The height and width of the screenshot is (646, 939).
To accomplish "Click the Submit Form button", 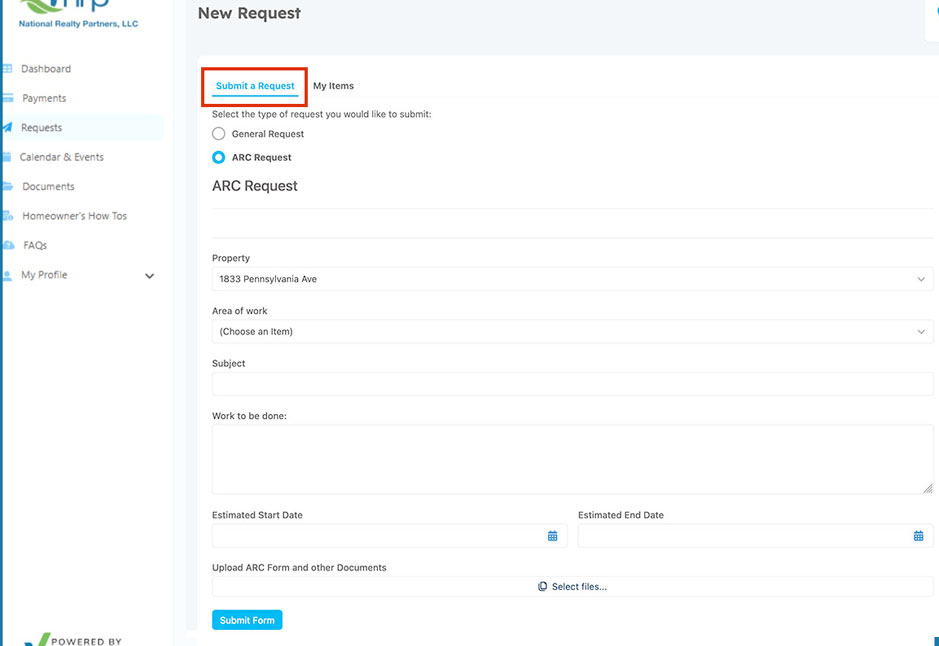I will pyautogui.click(x=247, y=620).
